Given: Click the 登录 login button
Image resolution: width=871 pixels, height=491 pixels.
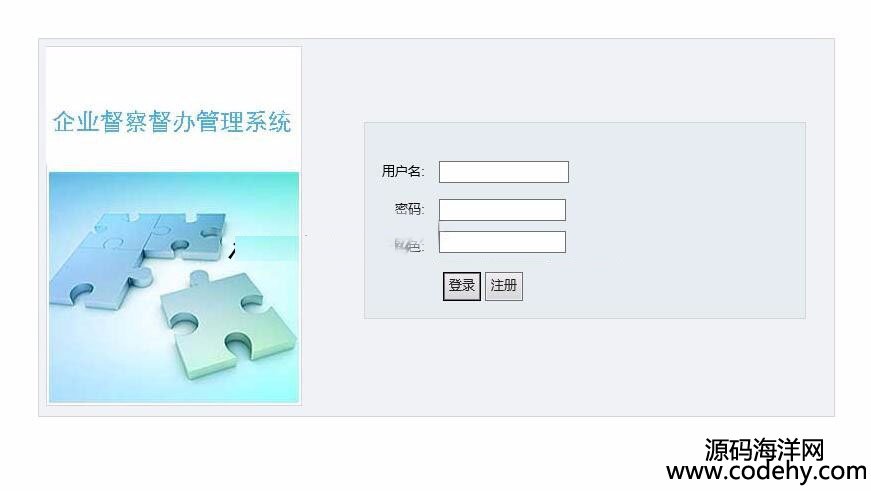Looking at the screenshot, I should [x=462, y=286].
